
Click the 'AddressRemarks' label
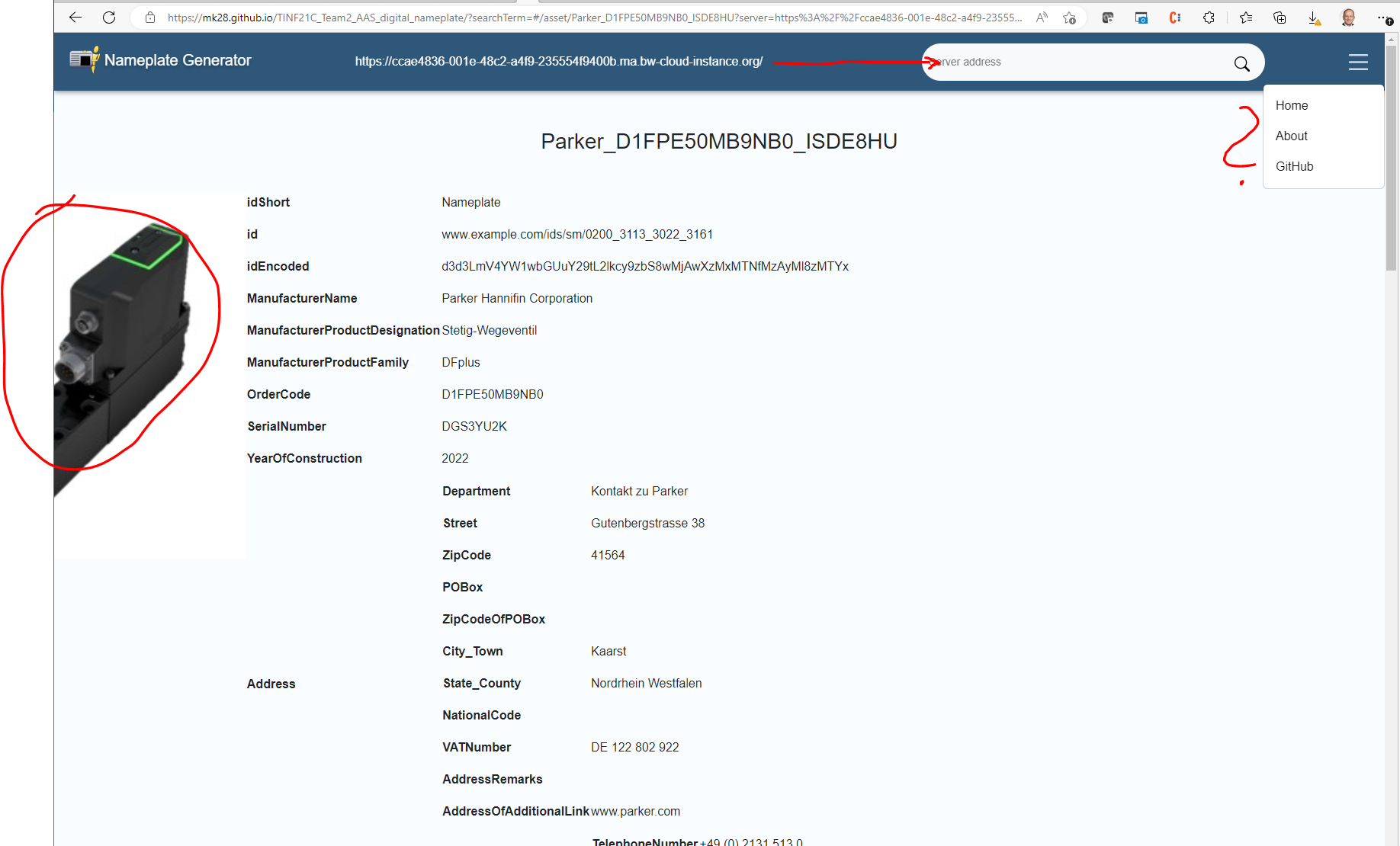pyautogui.click(x=493, y=779)
